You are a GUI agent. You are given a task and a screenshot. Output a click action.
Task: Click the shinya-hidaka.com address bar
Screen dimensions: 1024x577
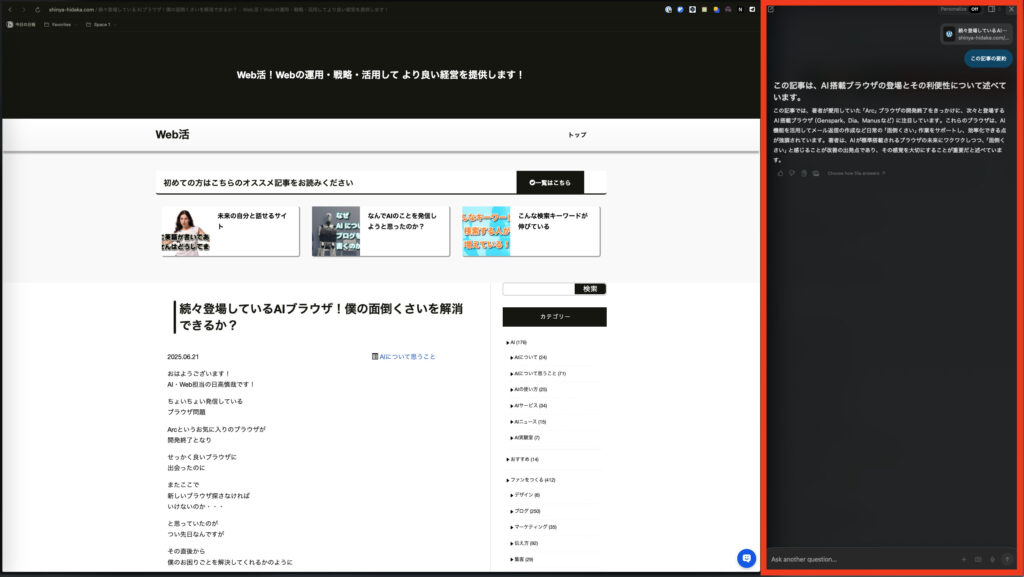[x=219, y=10]
